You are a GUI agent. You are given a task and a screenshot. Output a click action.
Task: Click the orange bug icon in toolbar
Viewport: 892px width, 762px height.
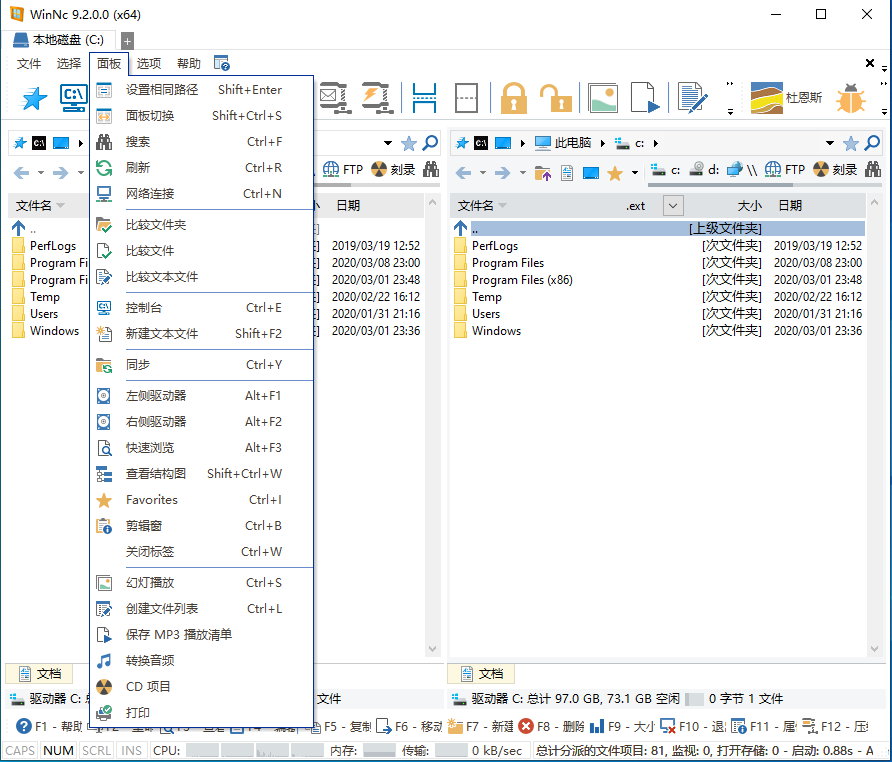pyautogui.click(x=851, y=98)
